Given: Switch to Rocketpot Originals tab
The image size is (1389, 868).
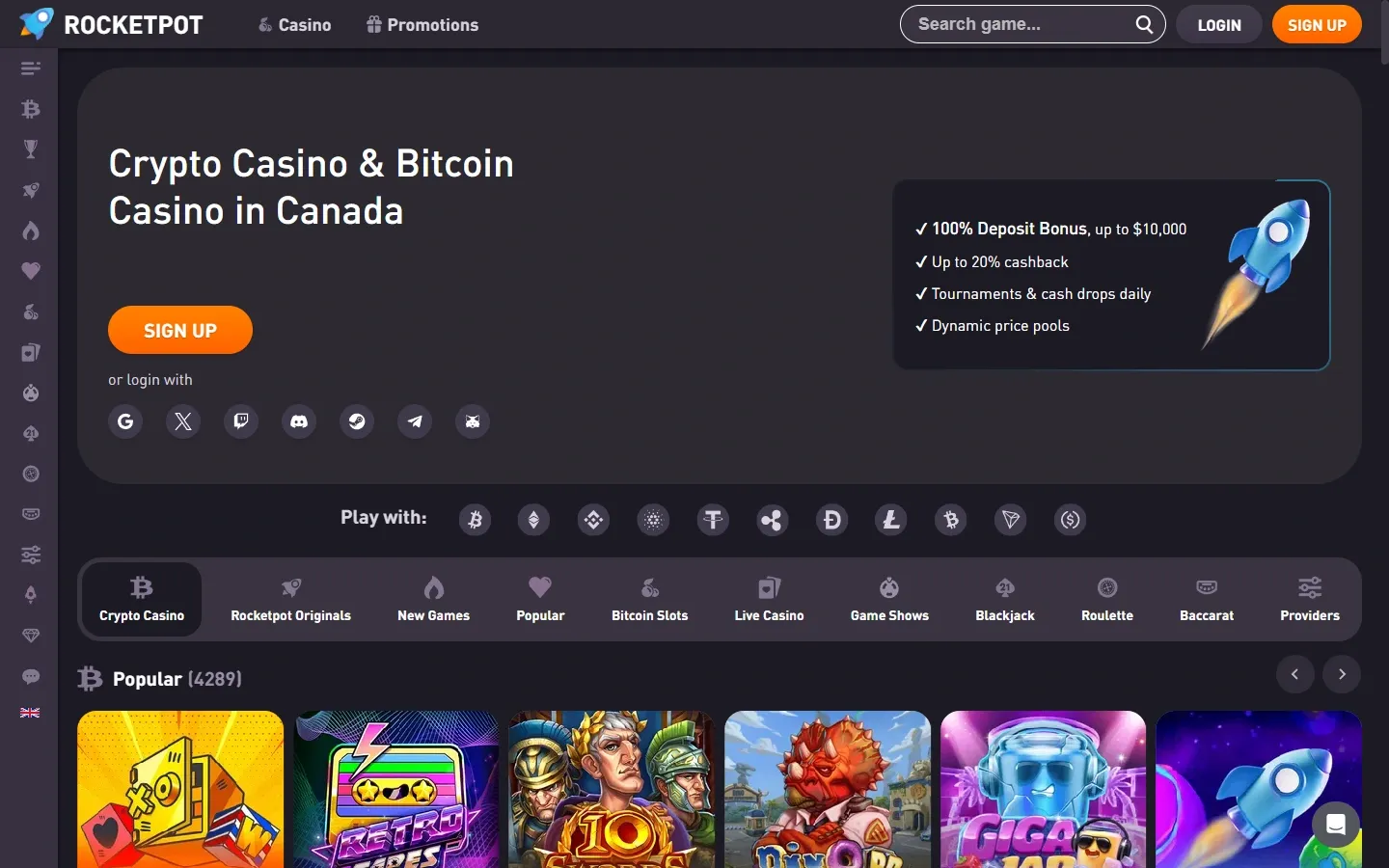Looking at the screenshot, I should [x=291, y=599].
